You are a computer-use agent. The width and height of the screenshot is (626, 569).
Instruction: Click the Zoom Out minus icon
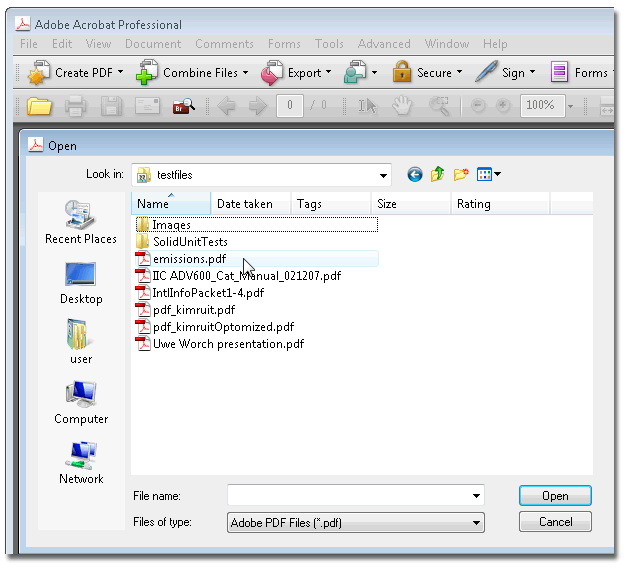point(478,105)
